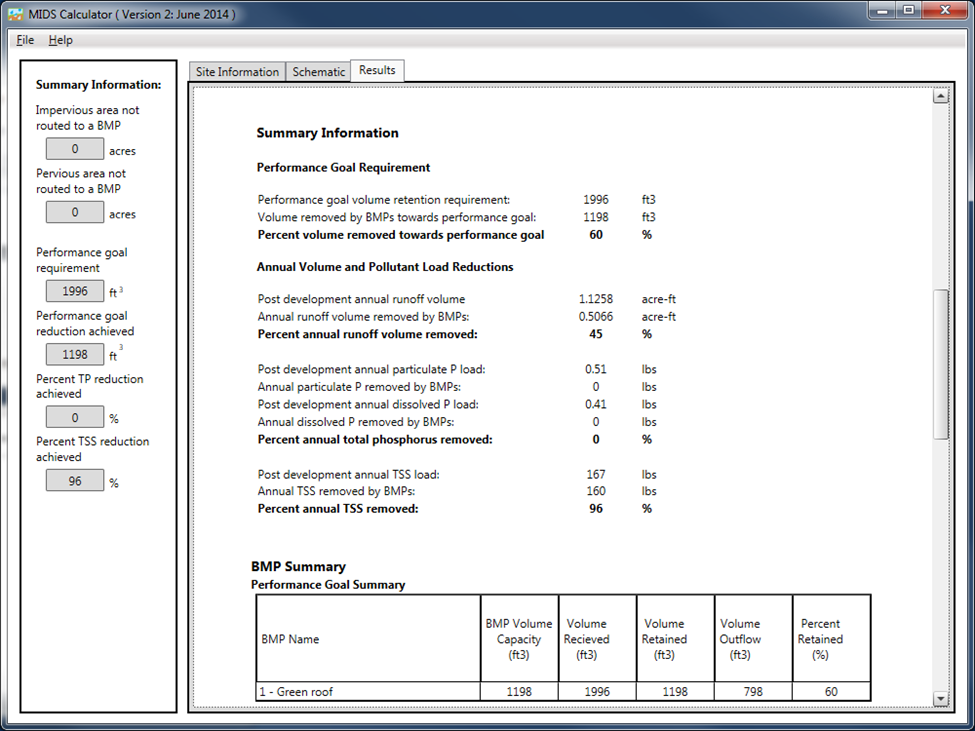Select the '1 - Green roof' table row
Image resolution: width=975 pixels, height=731 pixels.
(x=368, y=691)
